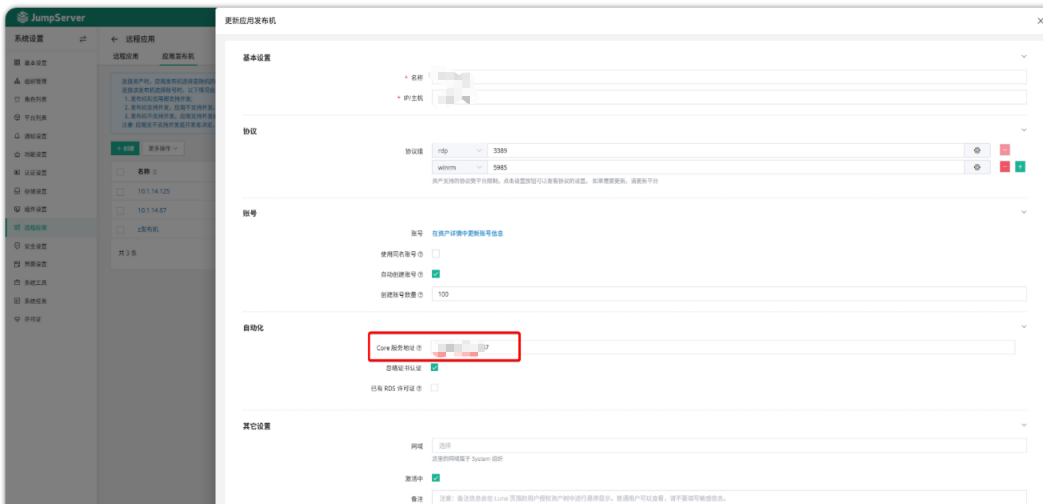This screenshot has height=504, width=1043.
Task: Uncheck the 自动创建账号 checkbox
Action: tap(435, 274)
